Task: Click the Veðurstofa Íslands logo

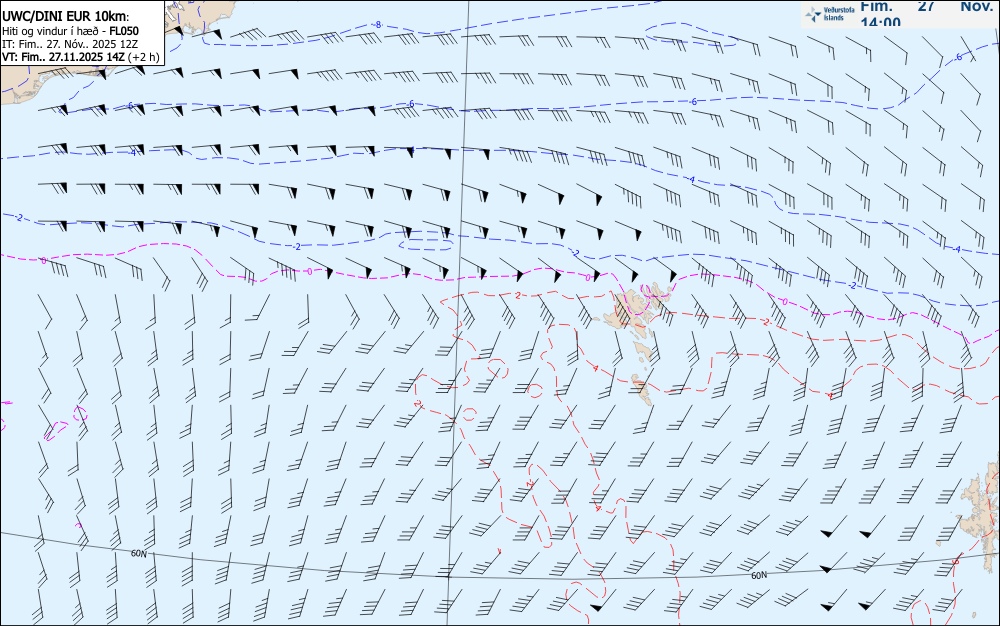Action: 829,14
